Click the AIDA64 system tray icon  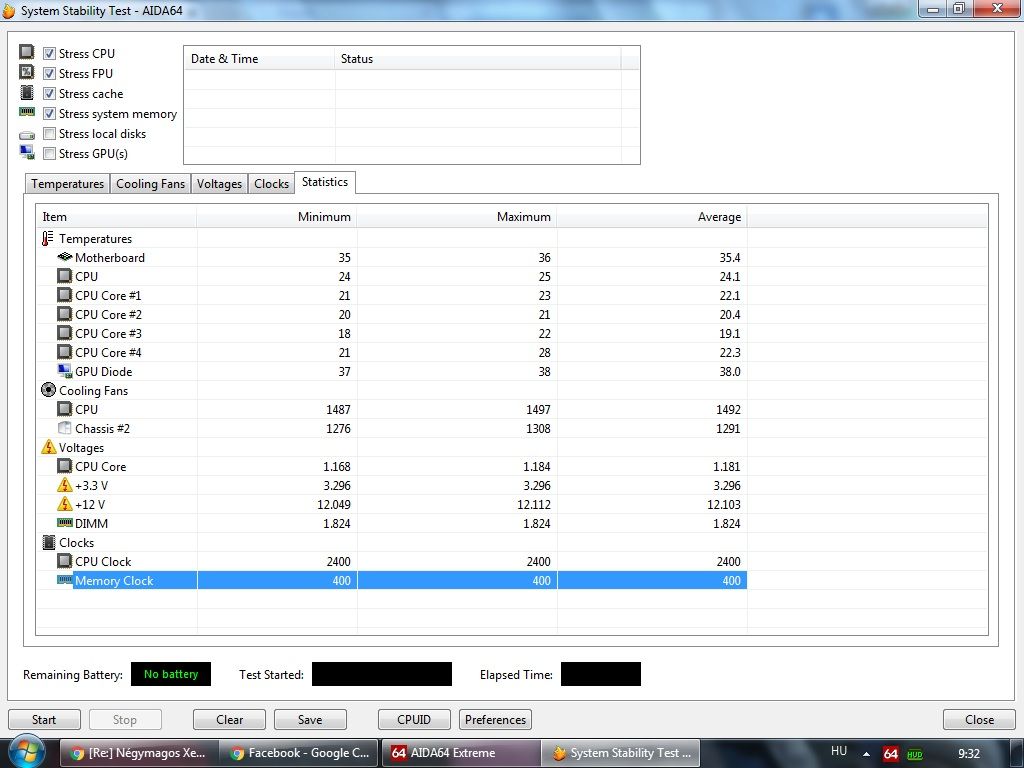pos(891,754)
